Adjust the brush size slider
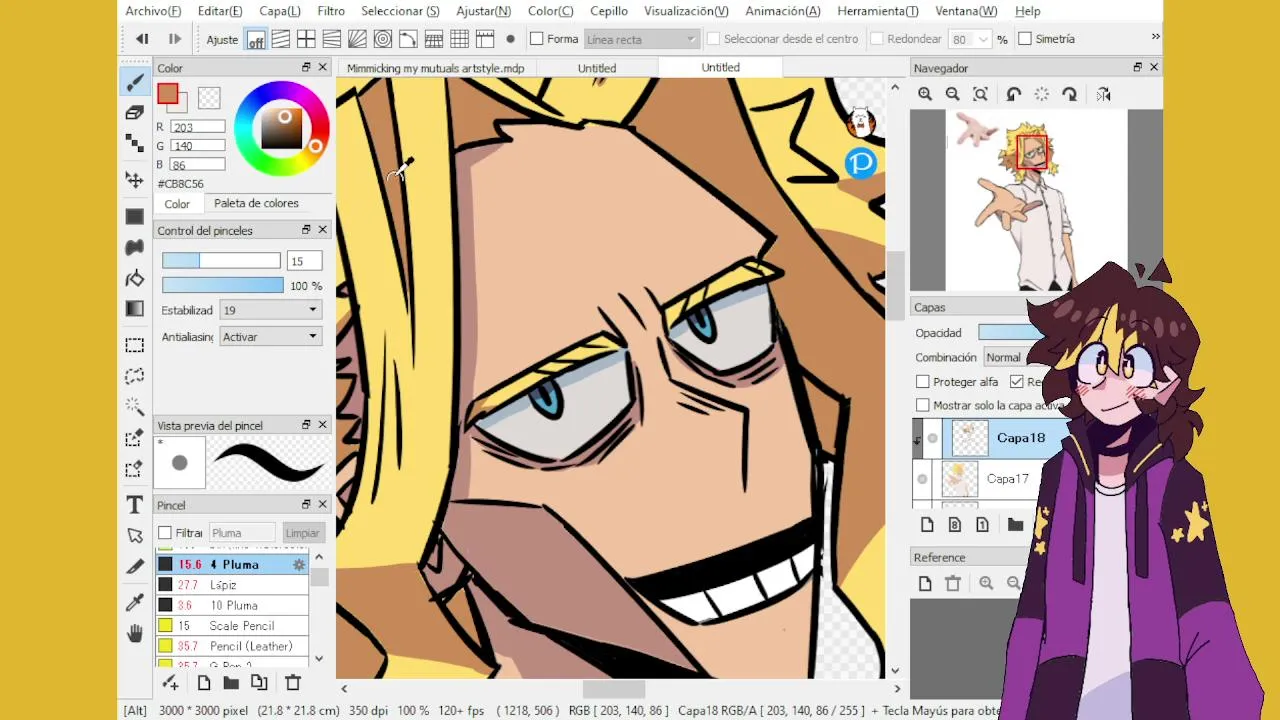Viewport: 1280px width, 720px height. point(221,261)
